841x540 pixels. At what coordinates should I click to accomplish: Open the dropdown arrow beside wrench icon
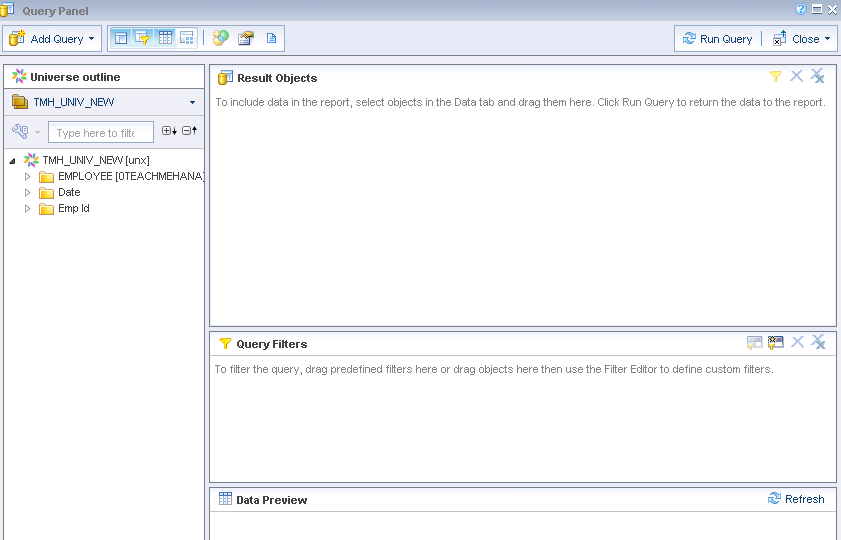38,132
